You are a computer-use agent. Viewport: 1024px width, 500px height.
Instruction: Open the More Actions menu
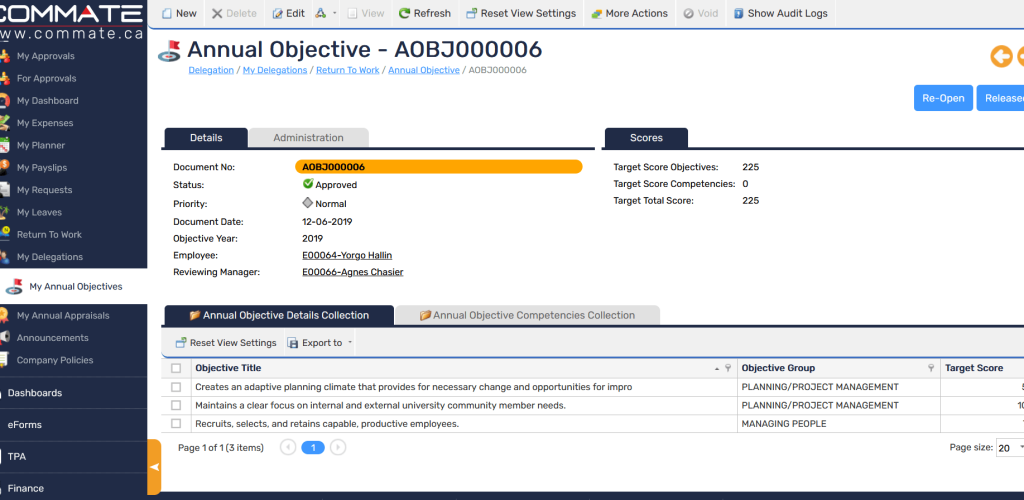[630, 13]
